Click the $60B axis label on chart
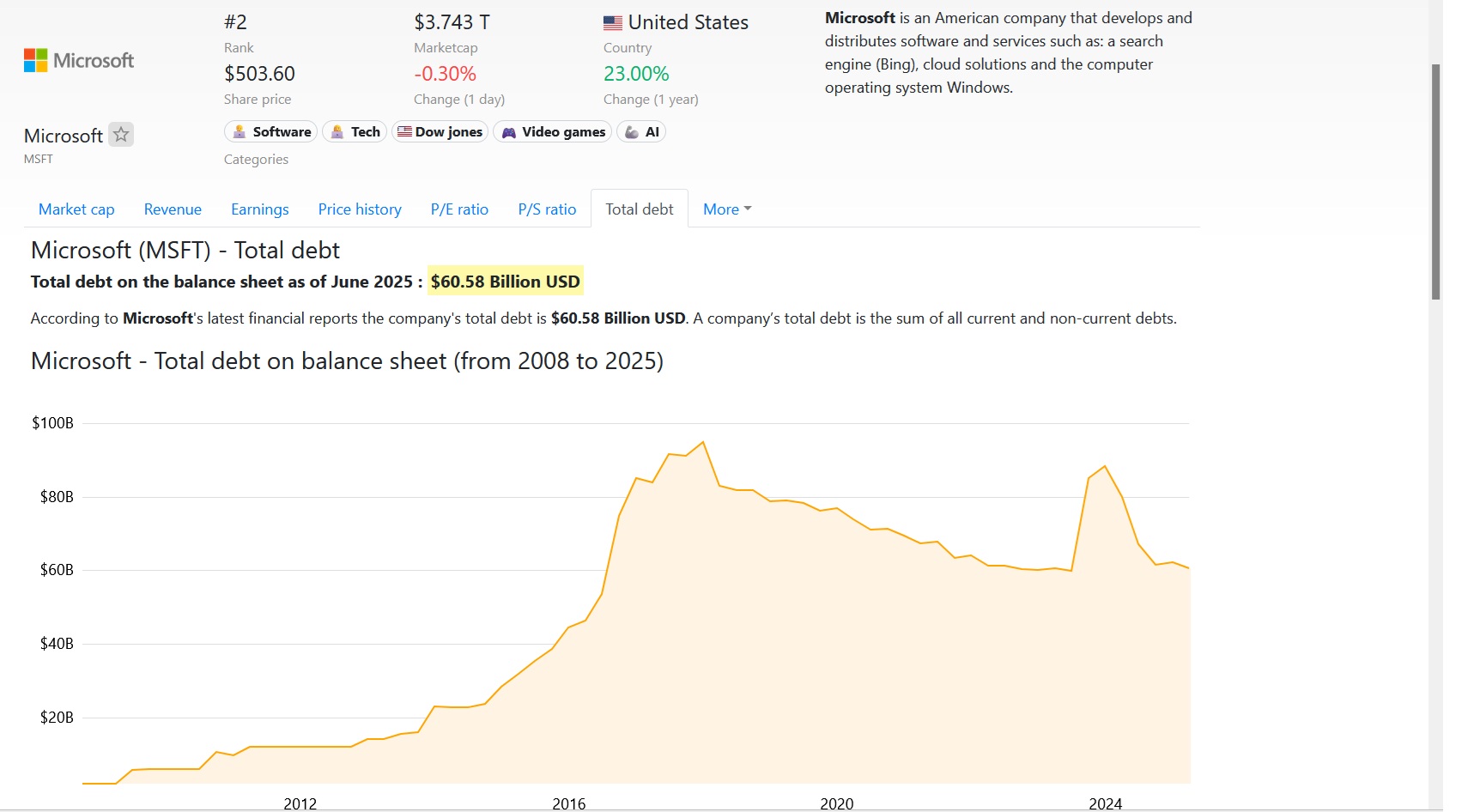 tap(57, 570)
